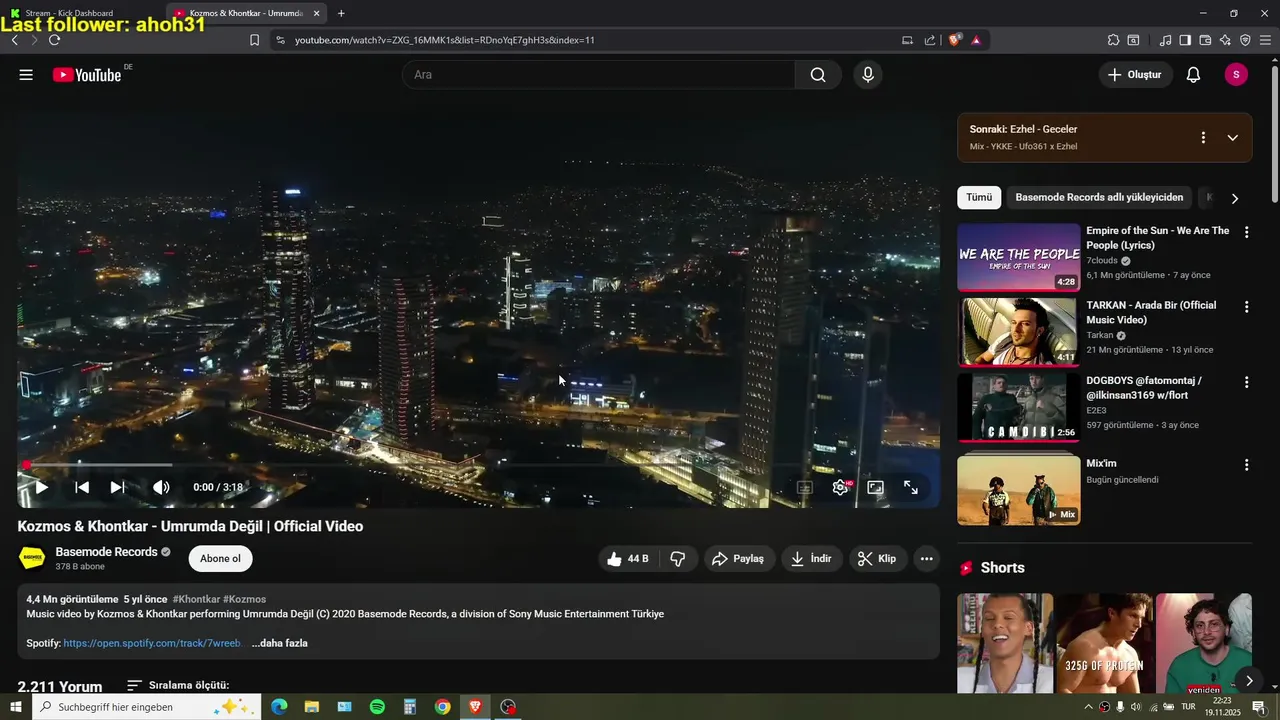This screenshot has height=720, width=1280.
Task: Open the YouTube hamburger guide menu
Action: pos(26,75)
